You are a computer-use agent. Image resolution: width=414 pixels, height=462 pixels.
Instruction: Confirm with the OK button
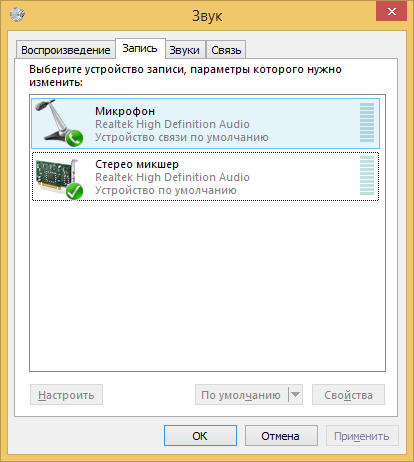200,436
